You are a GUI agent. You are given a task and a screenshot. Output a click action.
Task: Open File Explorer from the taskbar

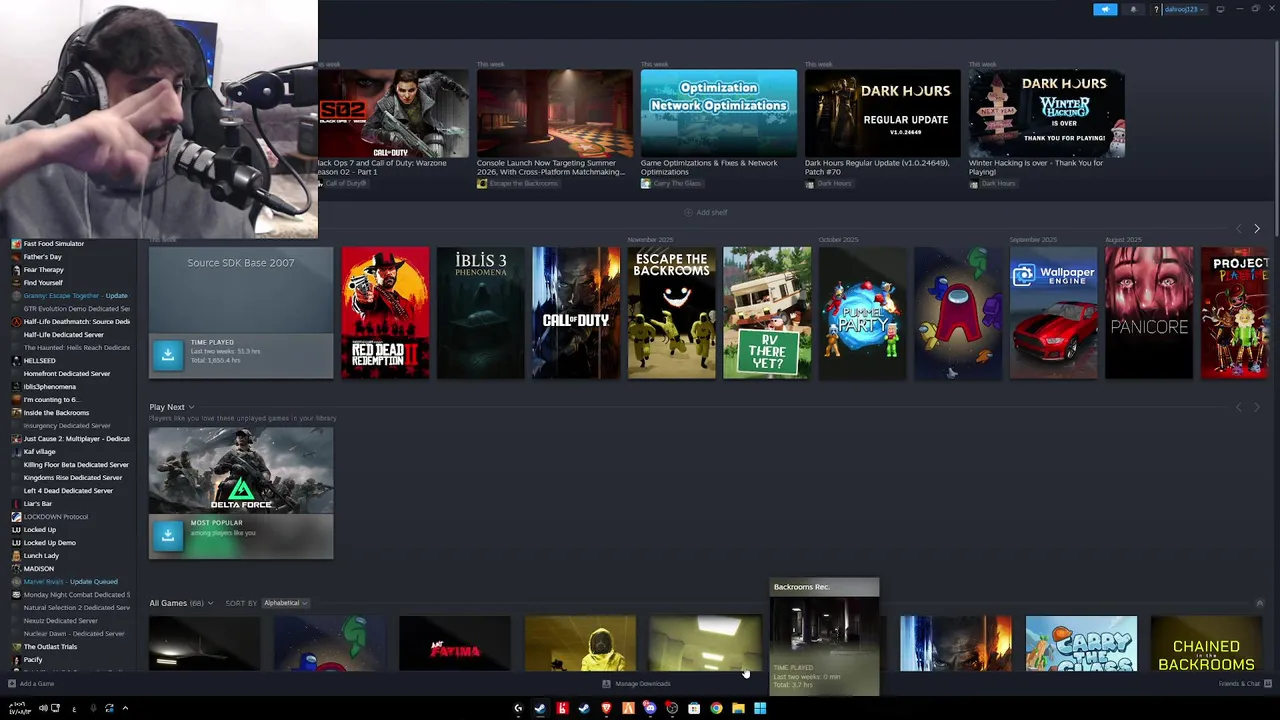click(x=738, y=708)
